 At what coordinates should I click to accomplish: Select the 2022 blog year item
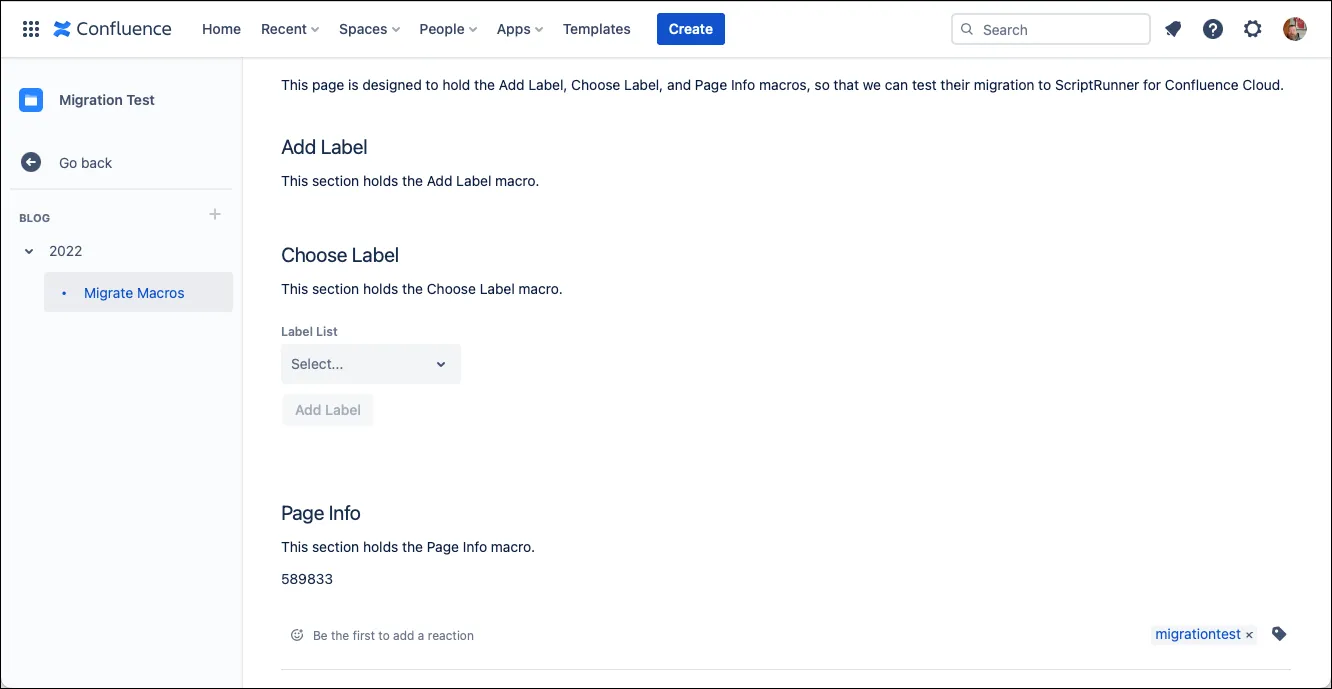pos(66,251)
